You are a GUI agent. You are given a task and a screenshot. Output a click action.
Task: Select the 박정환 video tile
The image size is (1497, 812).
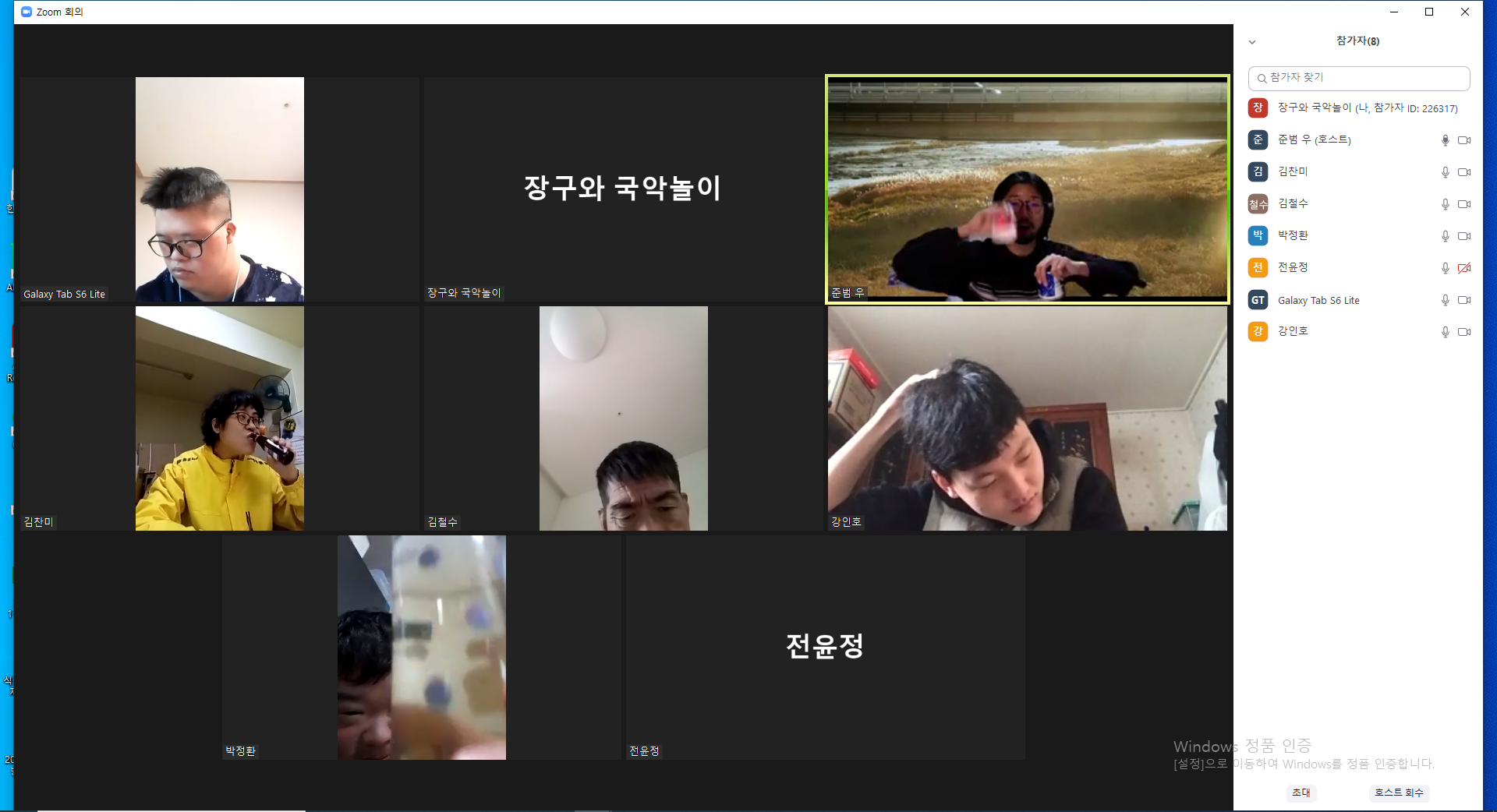click(x=422, y=648)
